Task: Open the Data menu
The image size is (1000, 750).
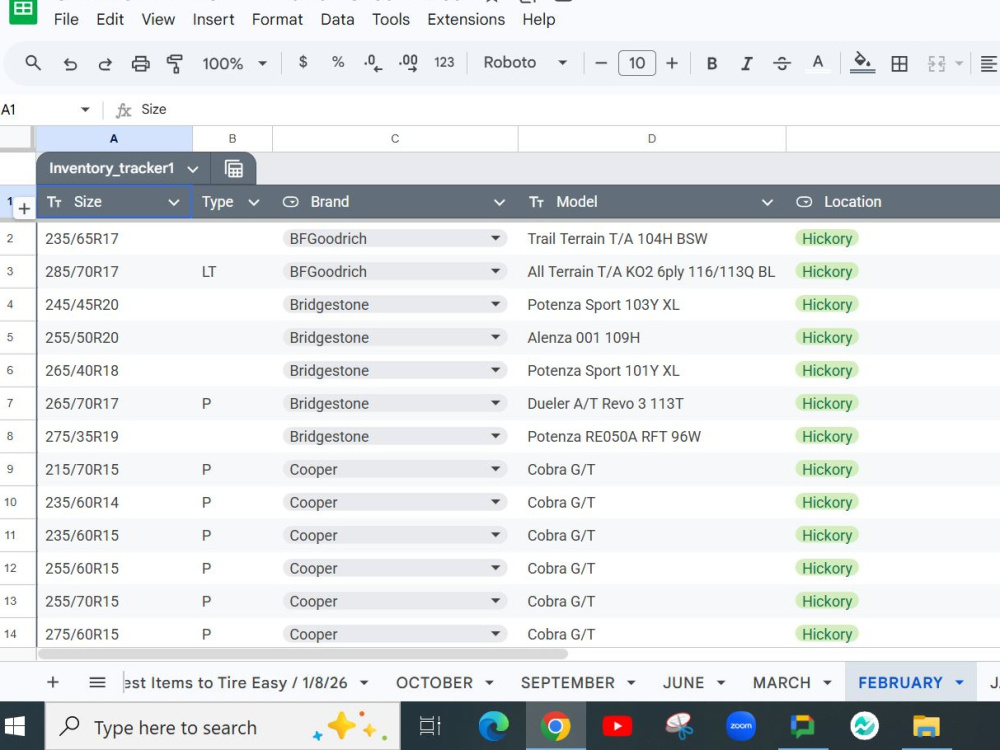Action: click(x=337, y=20)
